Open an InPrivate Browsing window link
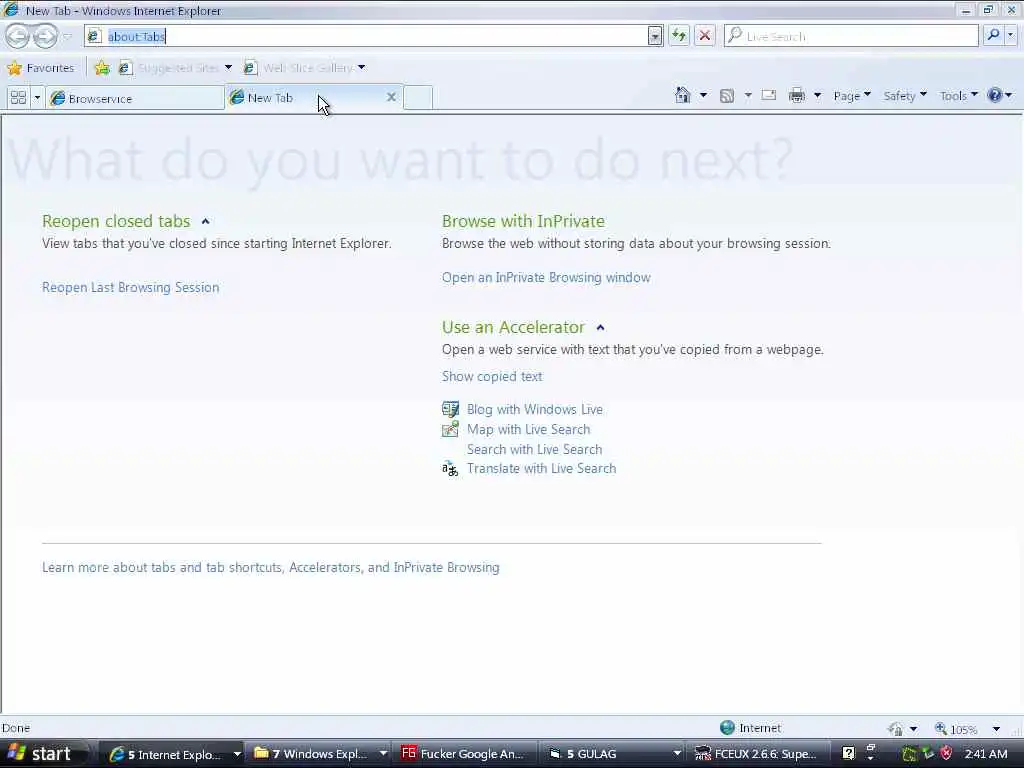 coord(546,278)
